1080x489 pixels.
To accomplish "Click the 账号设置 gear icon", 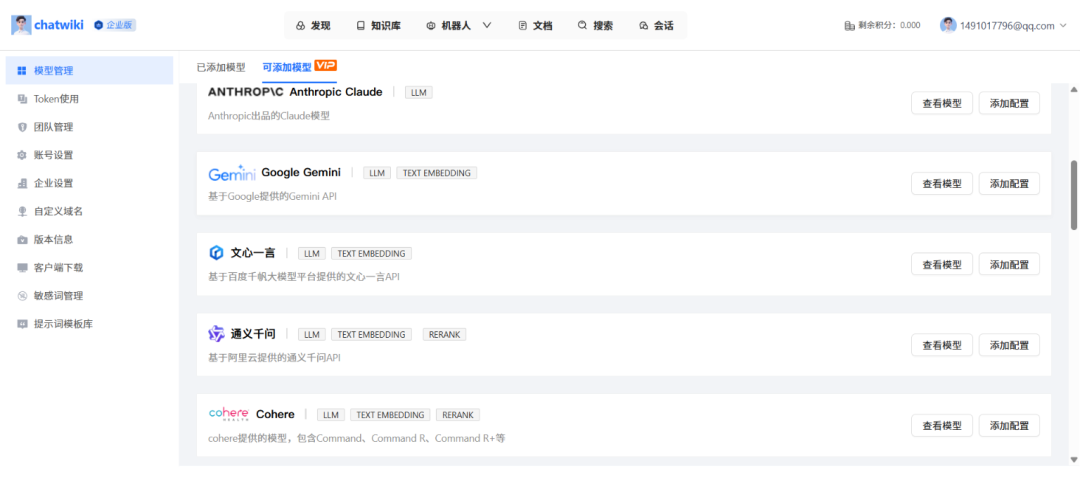I will coord(22,155).
